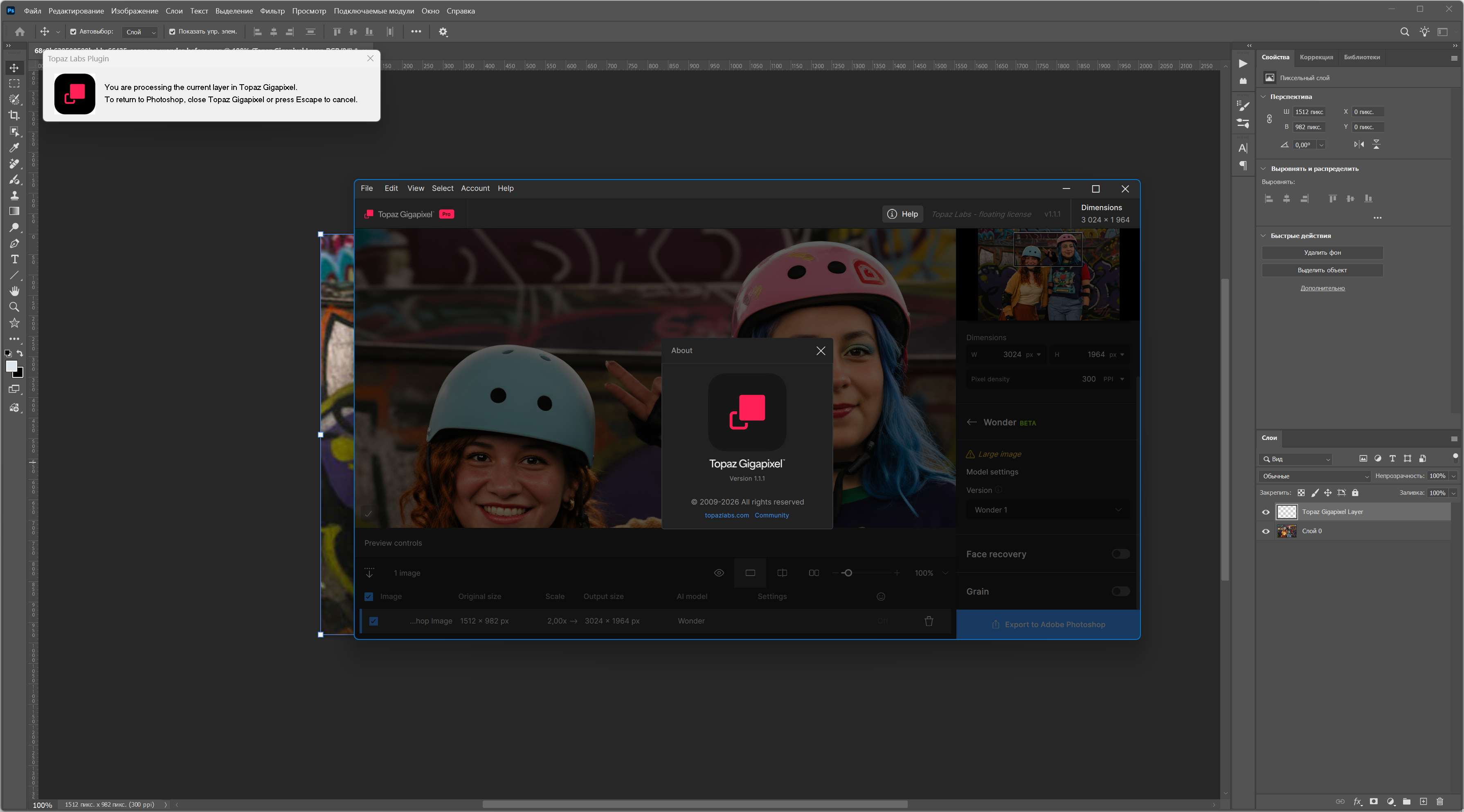Uncheck the Автовыбор checkbox

[x=73, y=32]
